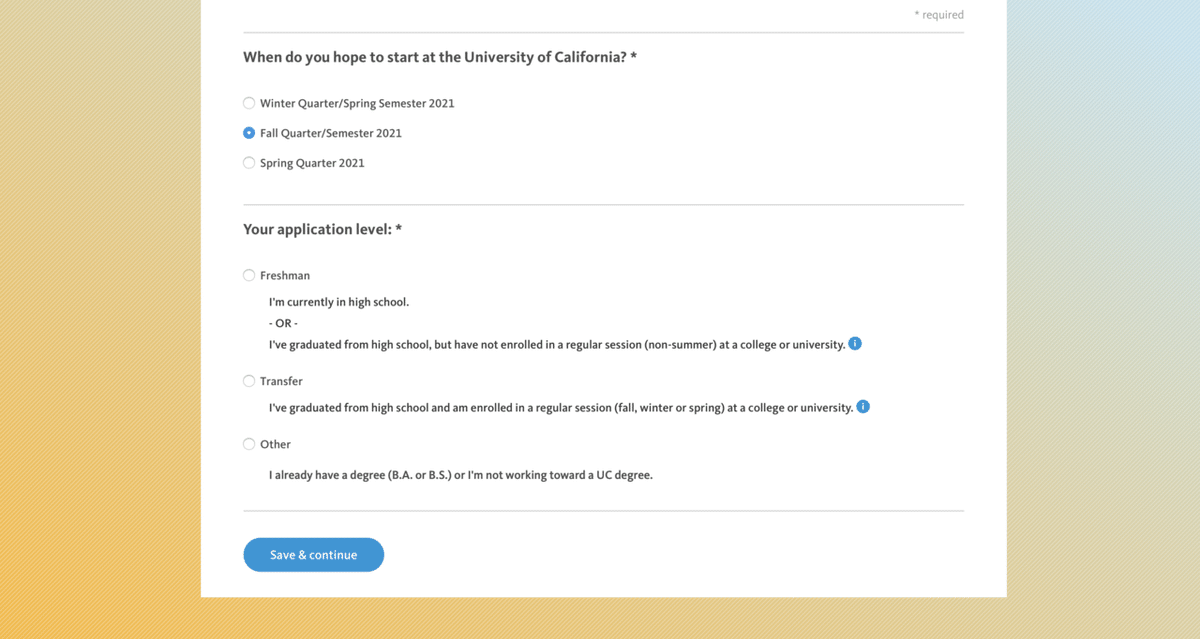Click "I'm currently in high school." text
1200x639 pixels.
[x=339, y=302]
